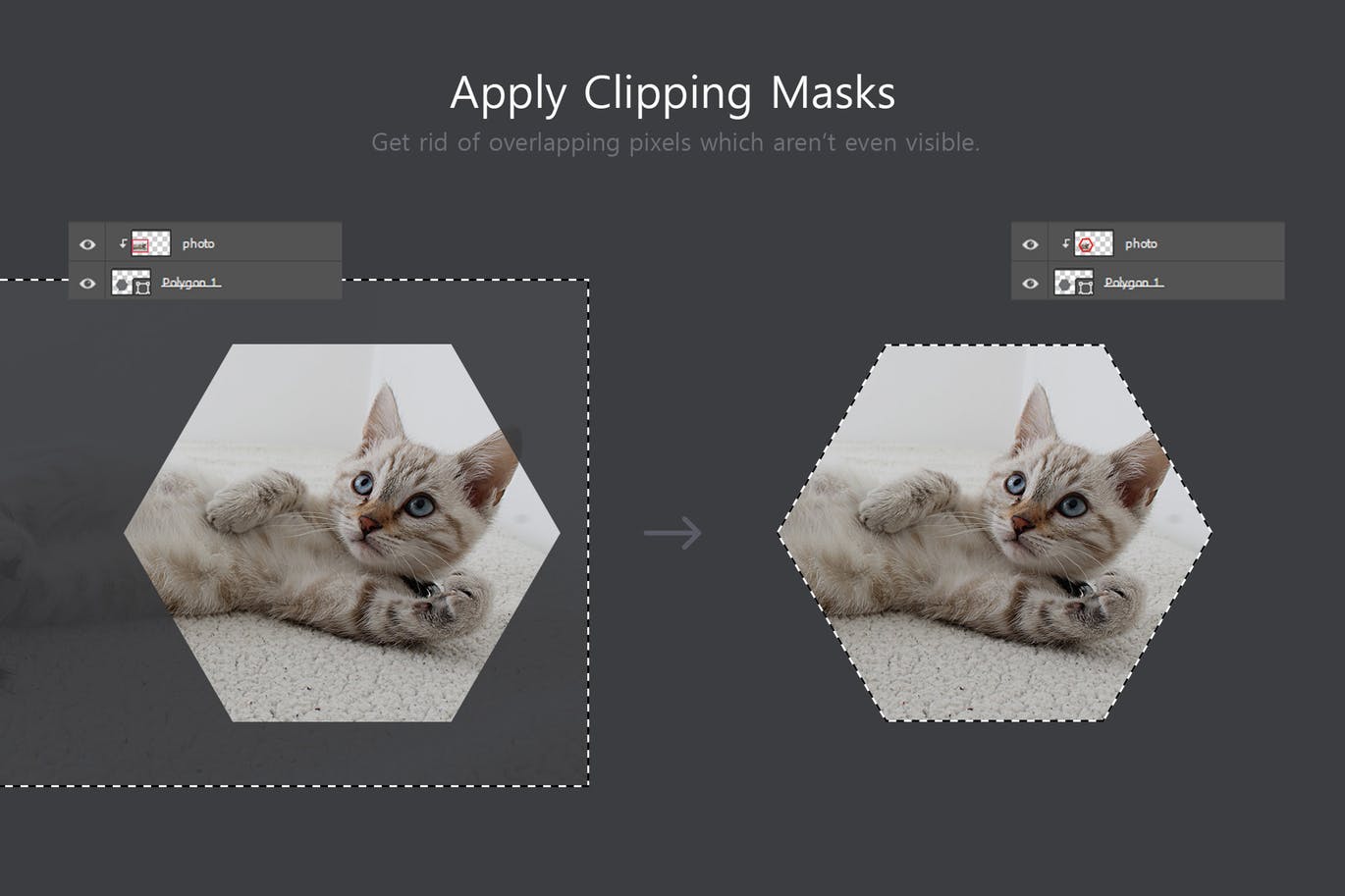Select the photo layer thumbnail in left panel
The image size is (1345, 896).
(x=151, y=243)
